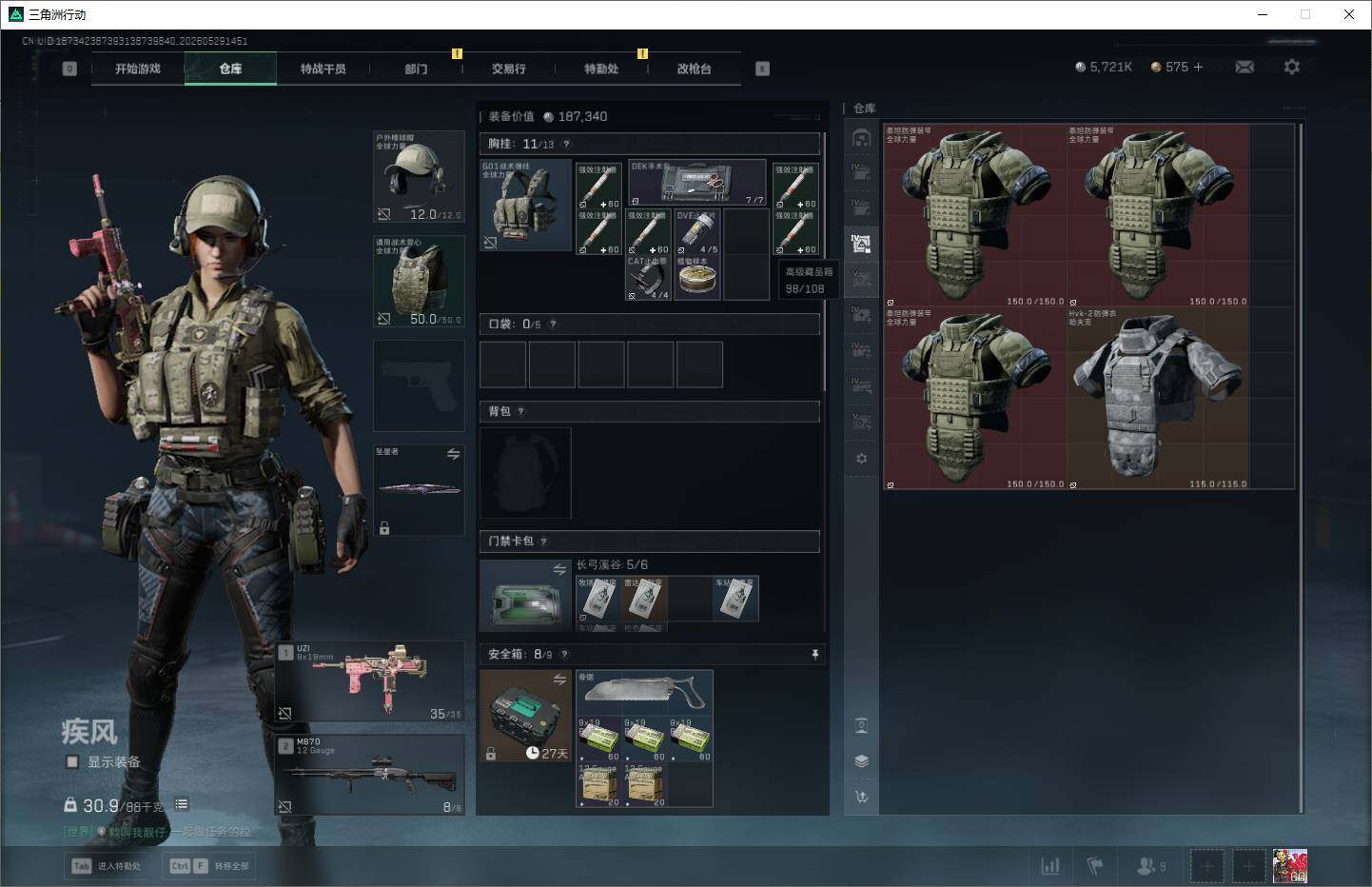
Task: Click the E key icon after 改枪台
Action: [762, 69]
